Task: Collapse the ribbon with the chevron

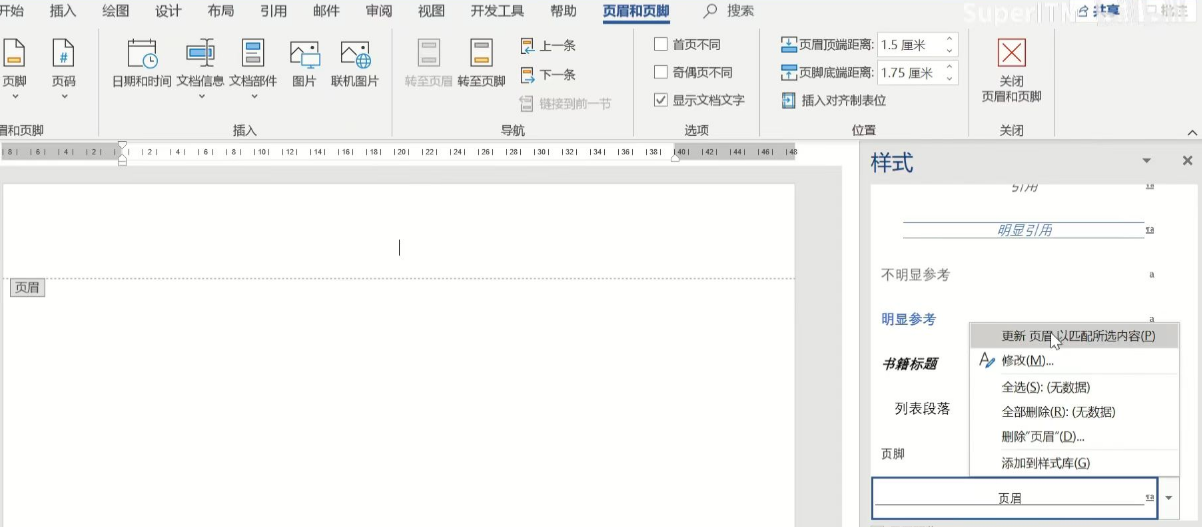Action: (1191, 132)
